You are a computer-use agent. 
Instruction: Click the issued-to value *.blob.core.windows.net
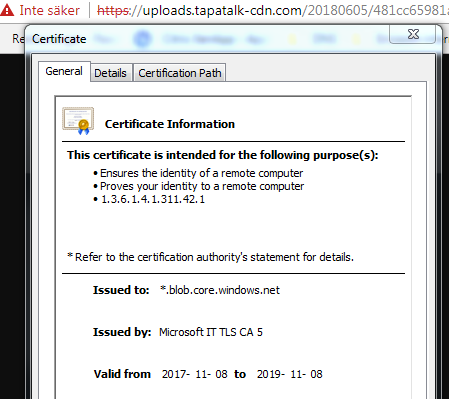220,290
